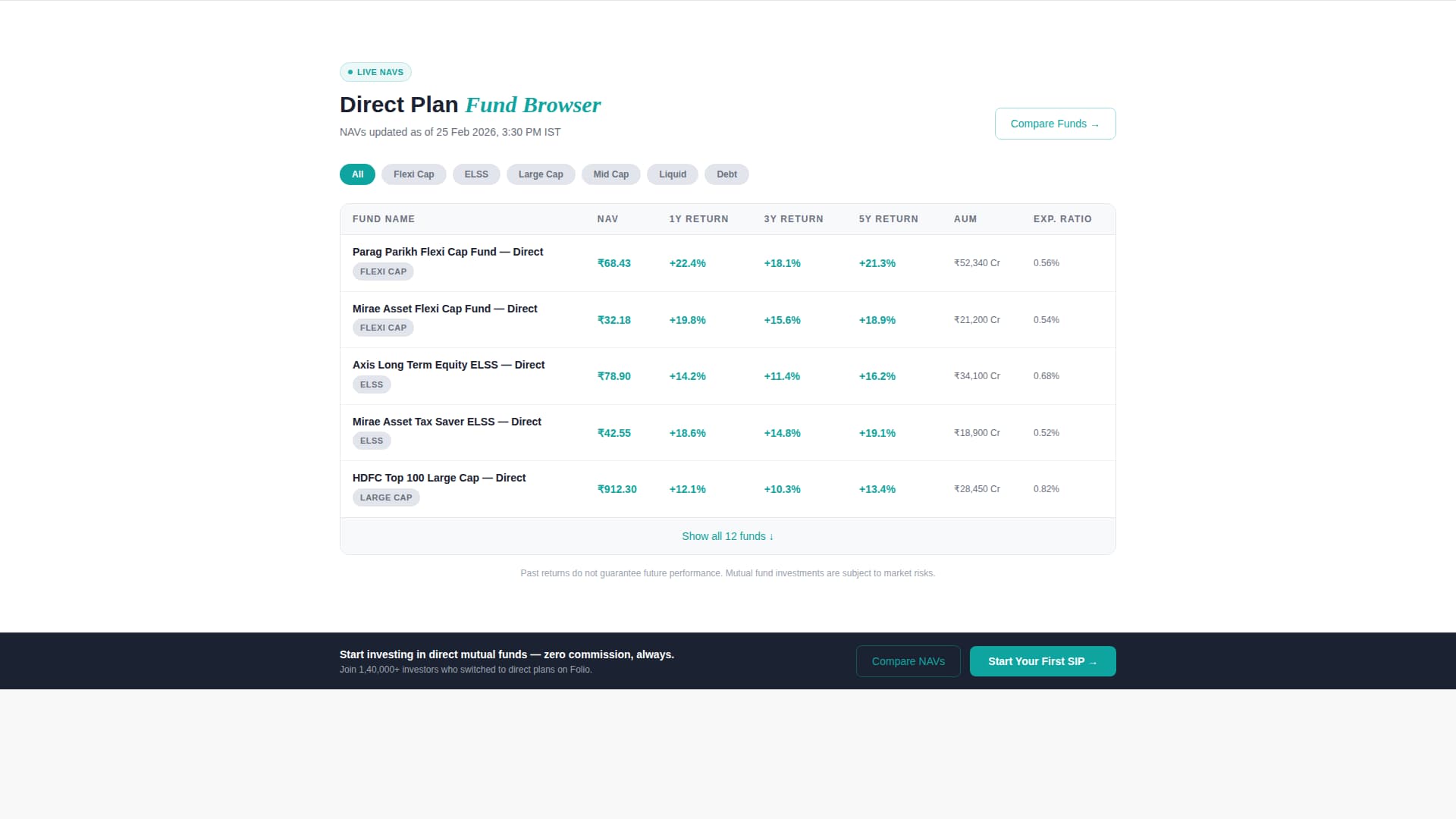Click 3Y return +14.8%
Viewport: 1456px width, 819px height.
coord(782,433)
